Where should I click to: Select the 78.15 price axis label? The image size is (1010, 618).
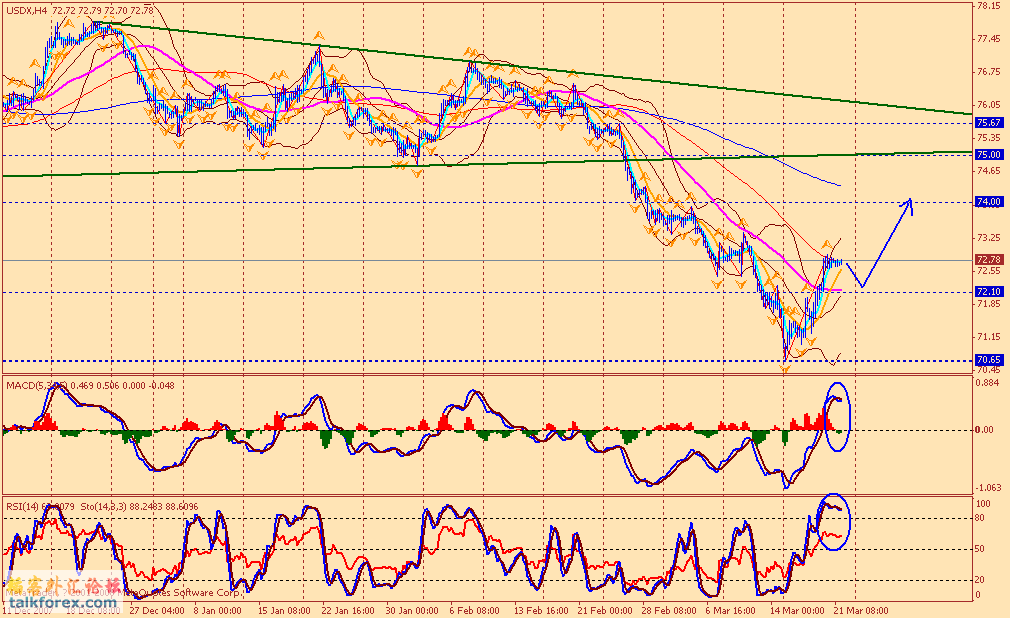[988, 6]
